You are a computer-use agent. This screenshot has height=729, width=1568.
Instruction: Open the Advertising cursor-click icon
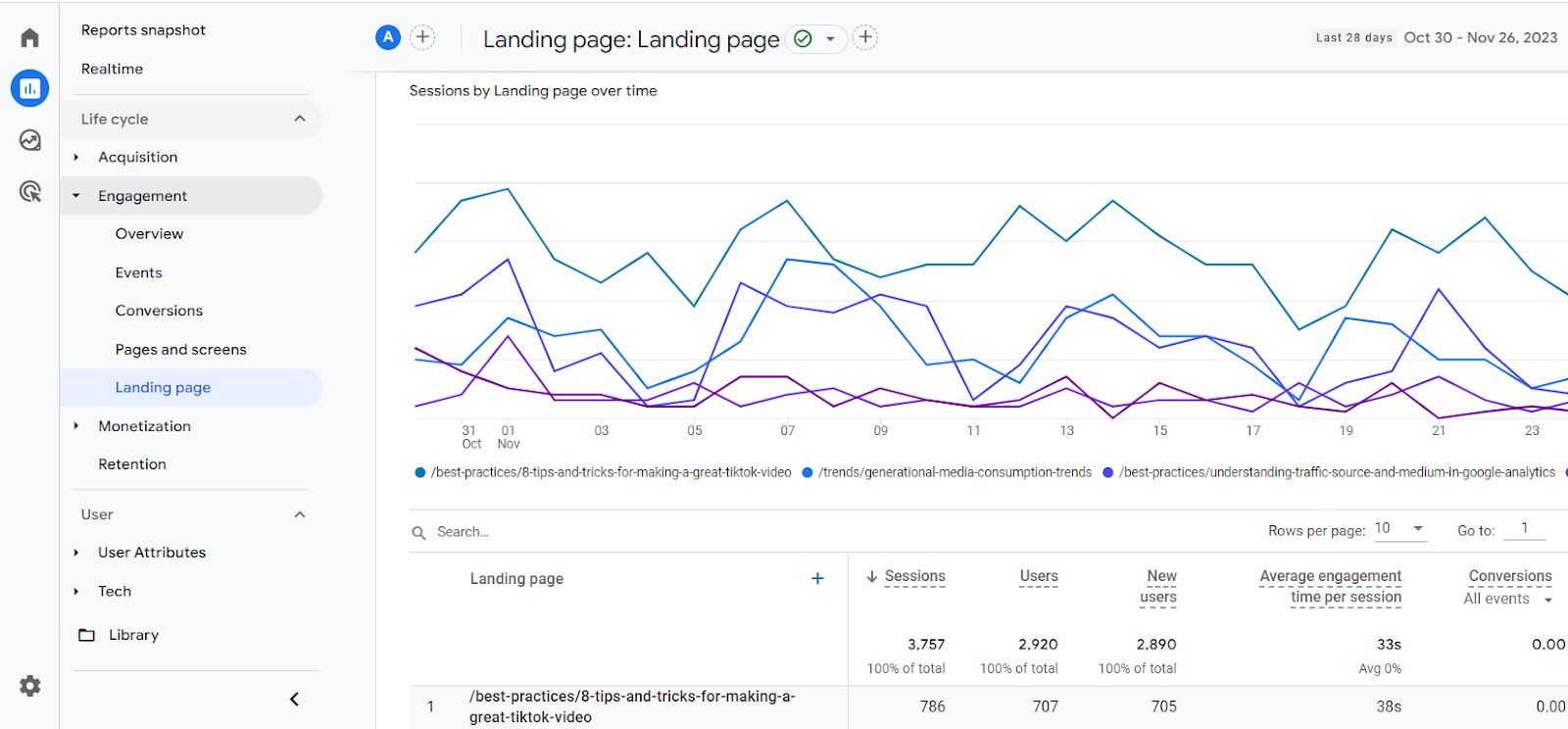30,191
